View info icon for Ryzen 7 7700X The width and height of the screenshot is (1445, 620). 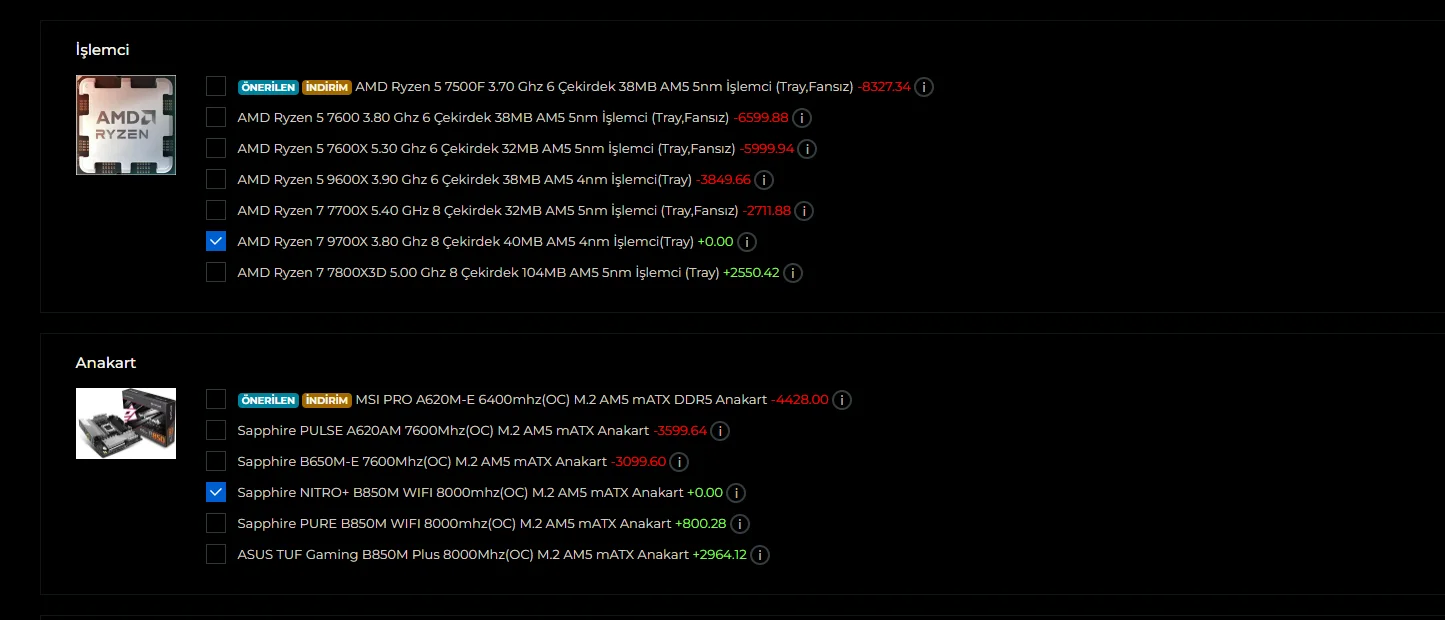804,211
